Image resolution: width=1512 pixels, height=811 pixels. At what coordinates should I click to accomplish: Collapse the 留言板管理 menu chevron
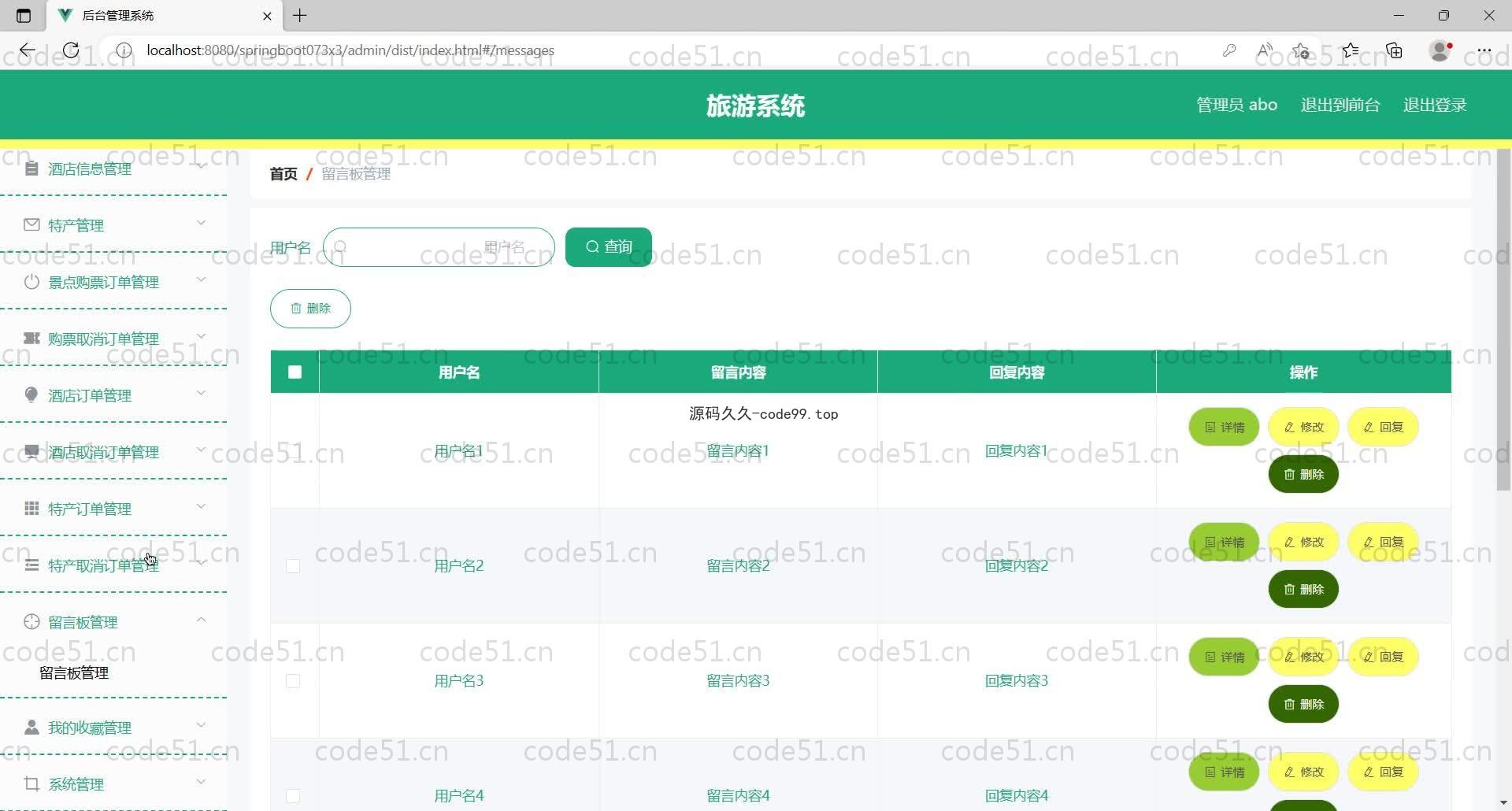tap(201, 620)
